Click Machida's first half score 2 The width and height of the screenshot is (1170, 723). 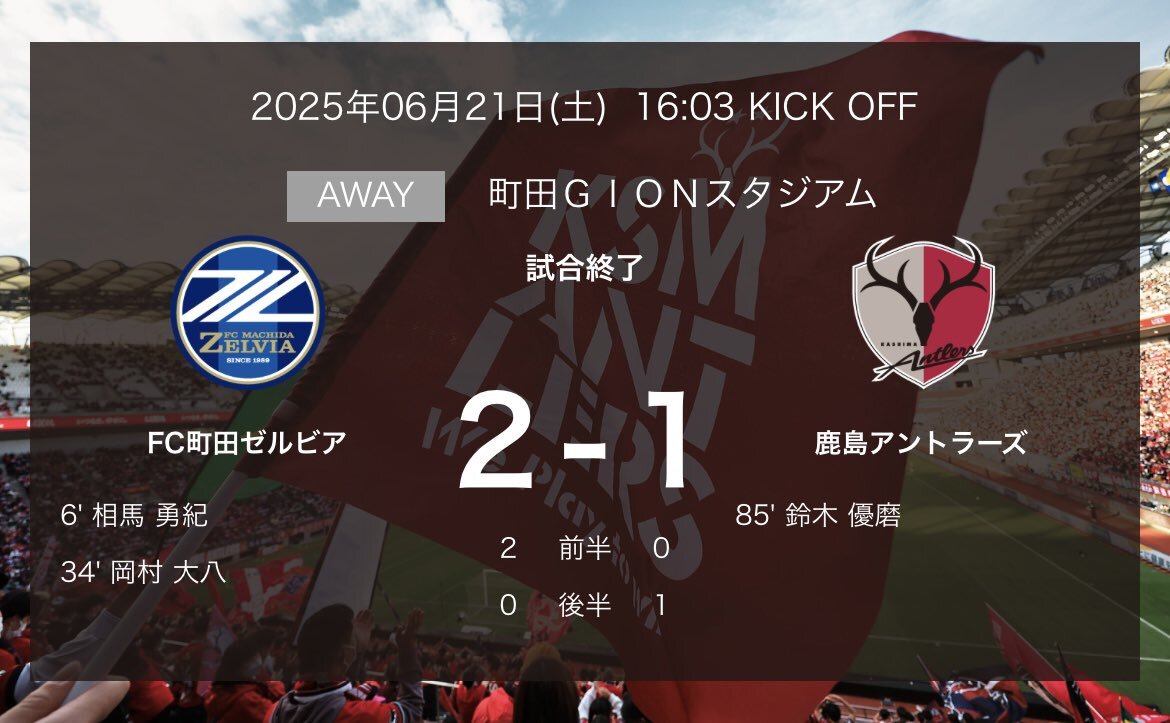(508, 548)
